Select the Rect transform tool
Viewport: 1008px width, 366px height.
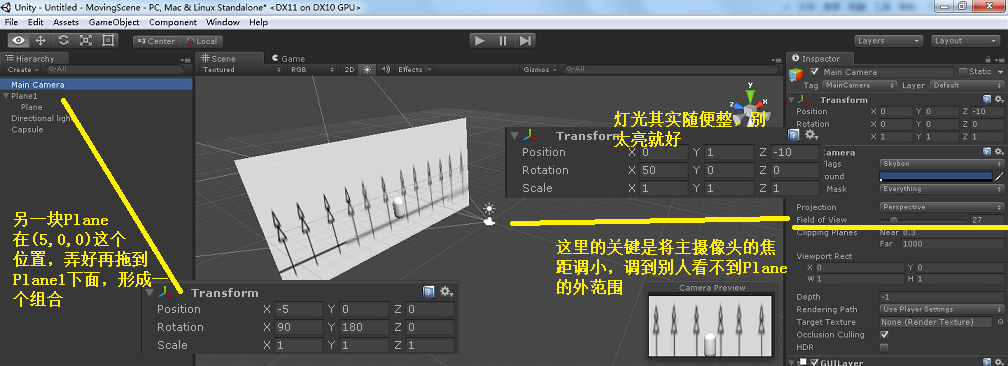tap(108, 41)
